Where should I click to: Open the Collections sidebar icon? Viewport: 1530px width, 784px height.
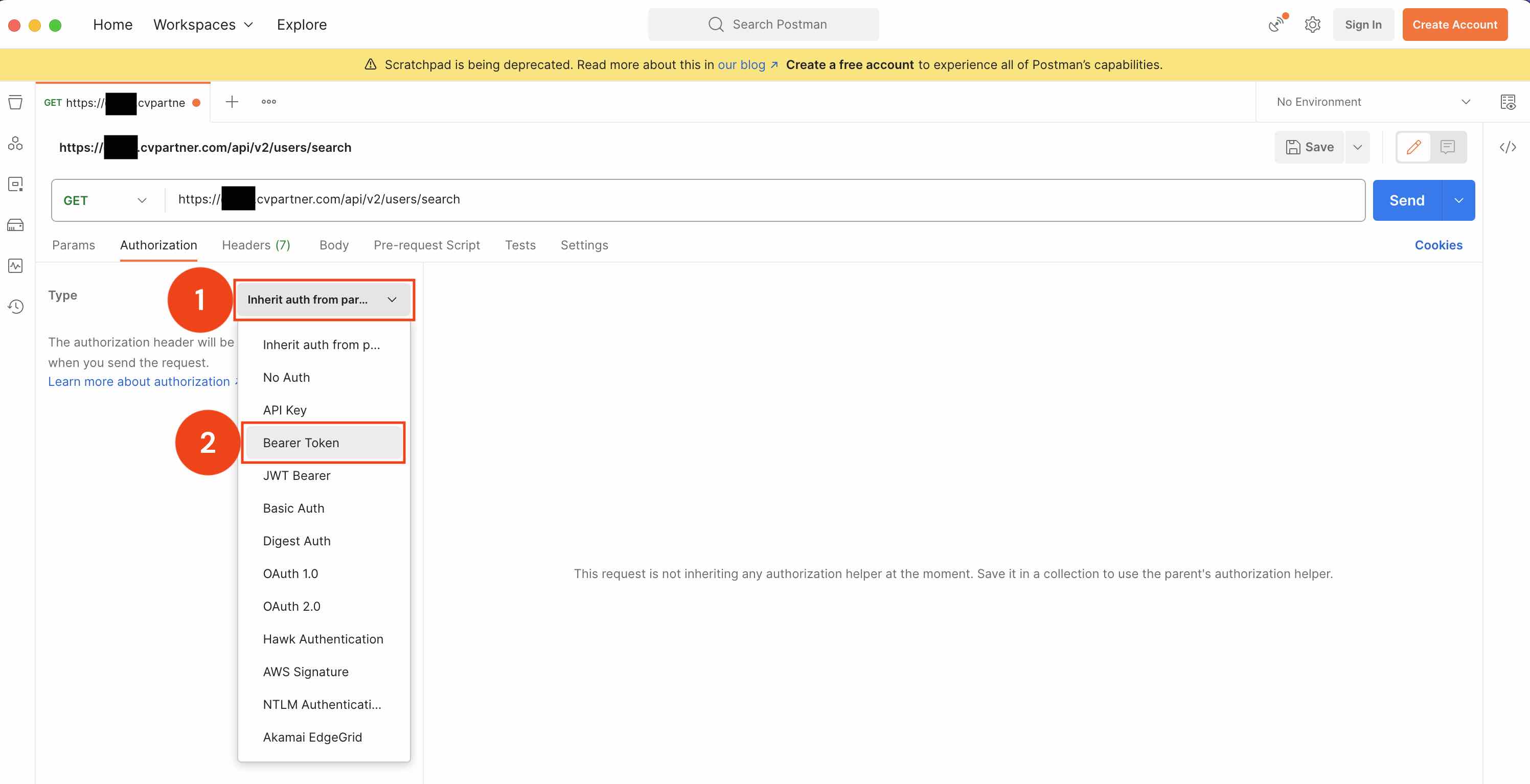pyautogui.click(x=15, y=102)
